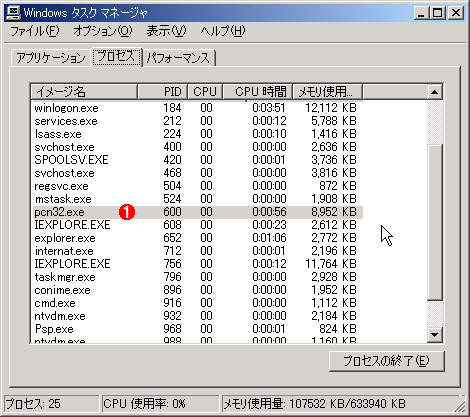Close the Task Manager window

[x=455, y=13]
